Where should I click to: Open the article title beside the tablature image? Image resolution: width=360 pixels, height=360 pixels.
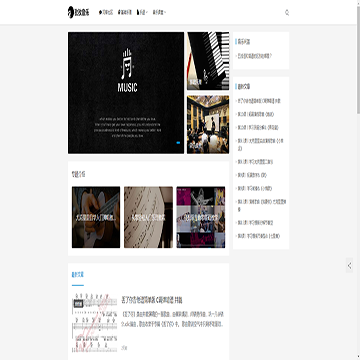(152, 300)
